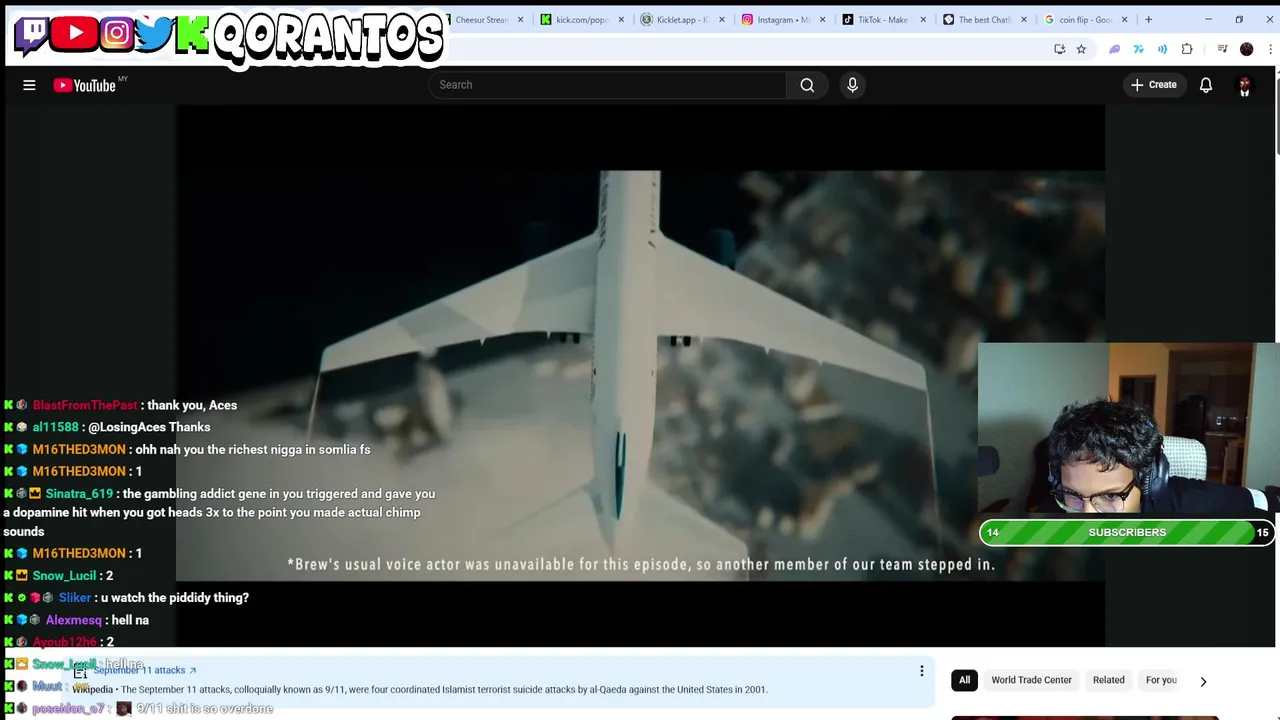Close the 'The best ChatG' tab
This screenshot has width=1280, height=720.
[x=1023, y=19]
